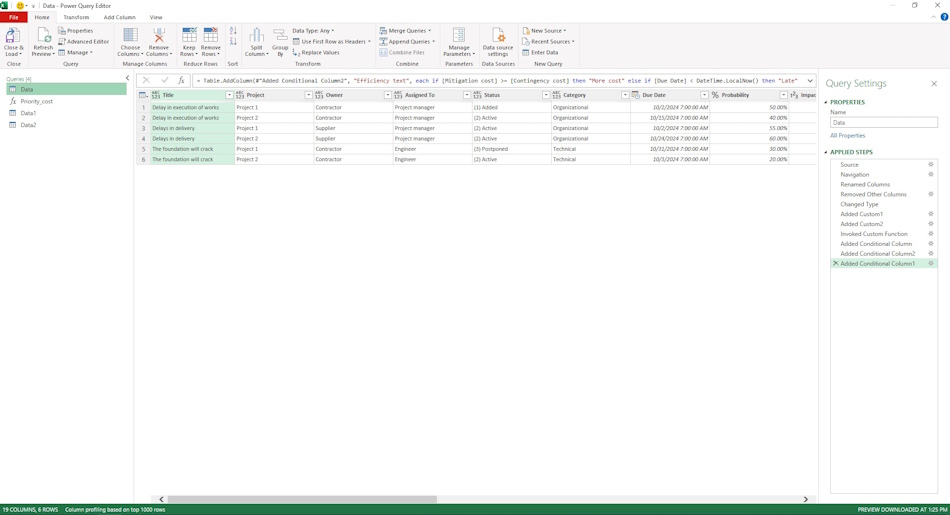Click the fx add step icon

[x=181, y=81]
